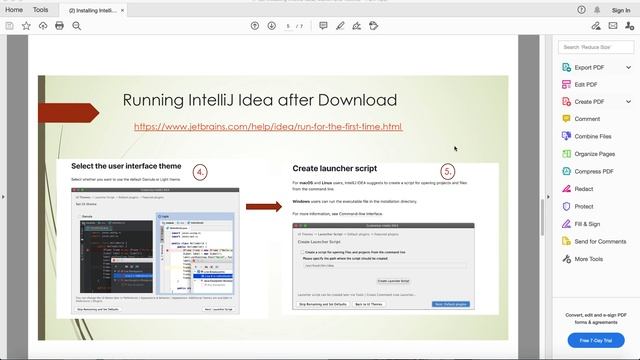
Task: Print the document with the printer icon
Action: (60, 26)
